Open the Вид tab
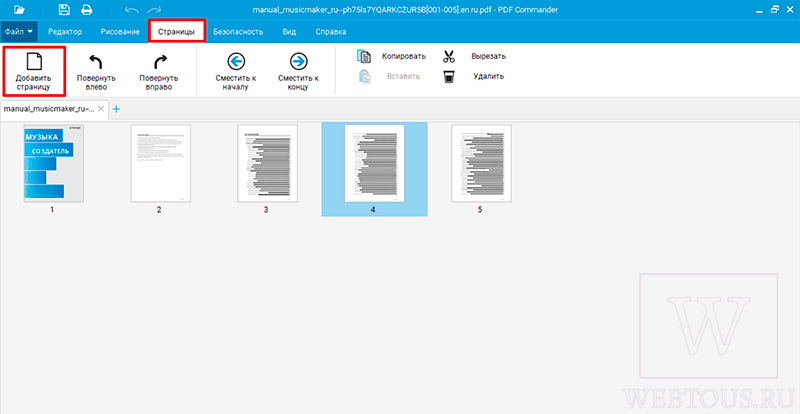 pos(289,32)
